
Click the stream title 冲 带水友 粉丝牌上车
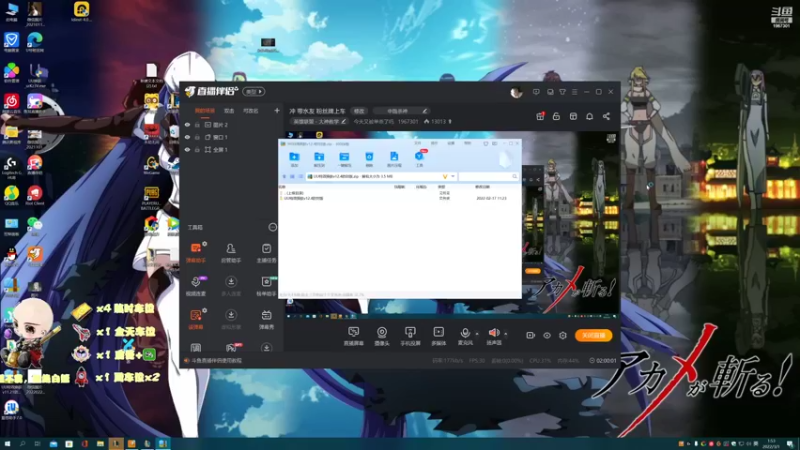[317, 111]
